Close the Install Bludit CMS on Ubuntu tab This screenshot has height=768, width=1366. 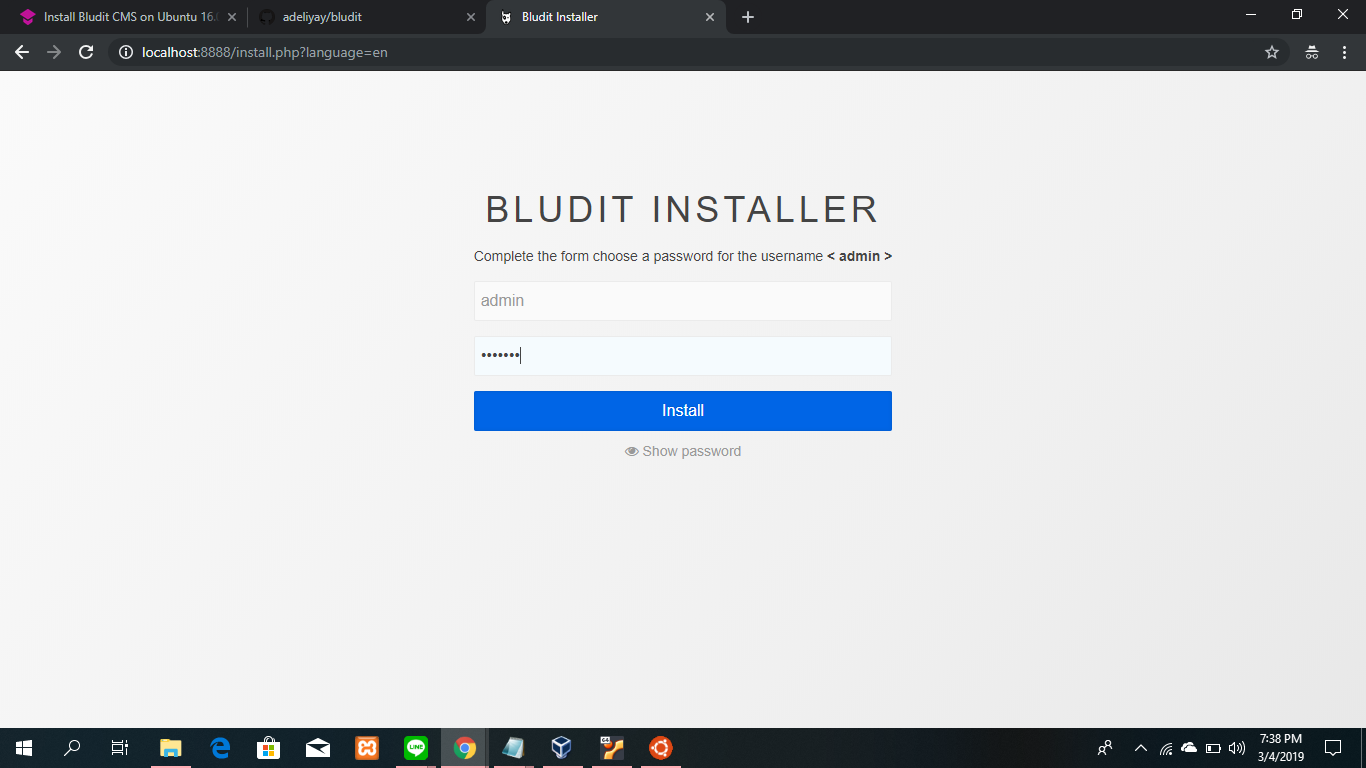click(232, 17)
